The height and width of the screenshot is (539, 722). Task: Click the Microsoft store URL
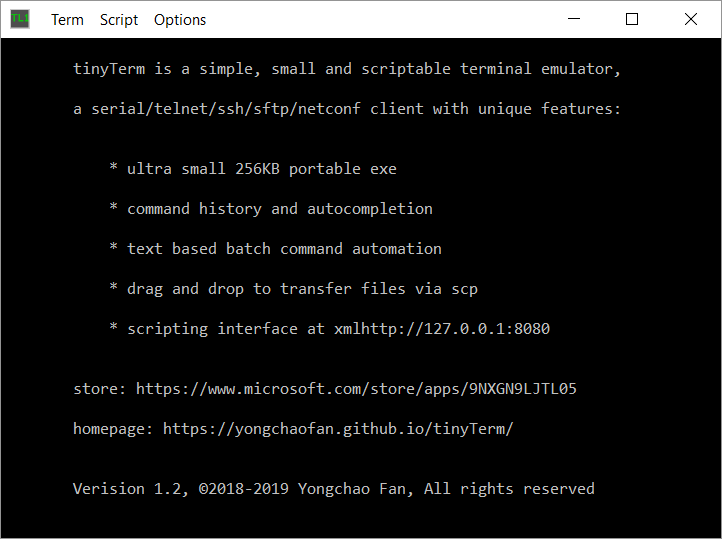356,389
